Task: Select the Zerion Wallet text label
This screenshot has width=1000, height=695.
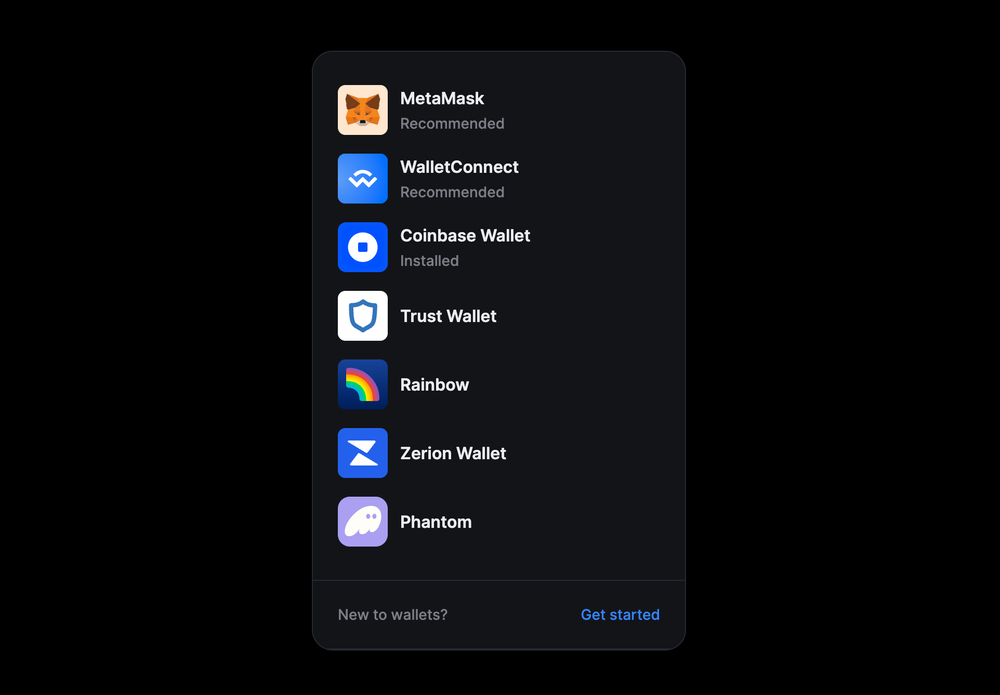Action: click(453, 453)
